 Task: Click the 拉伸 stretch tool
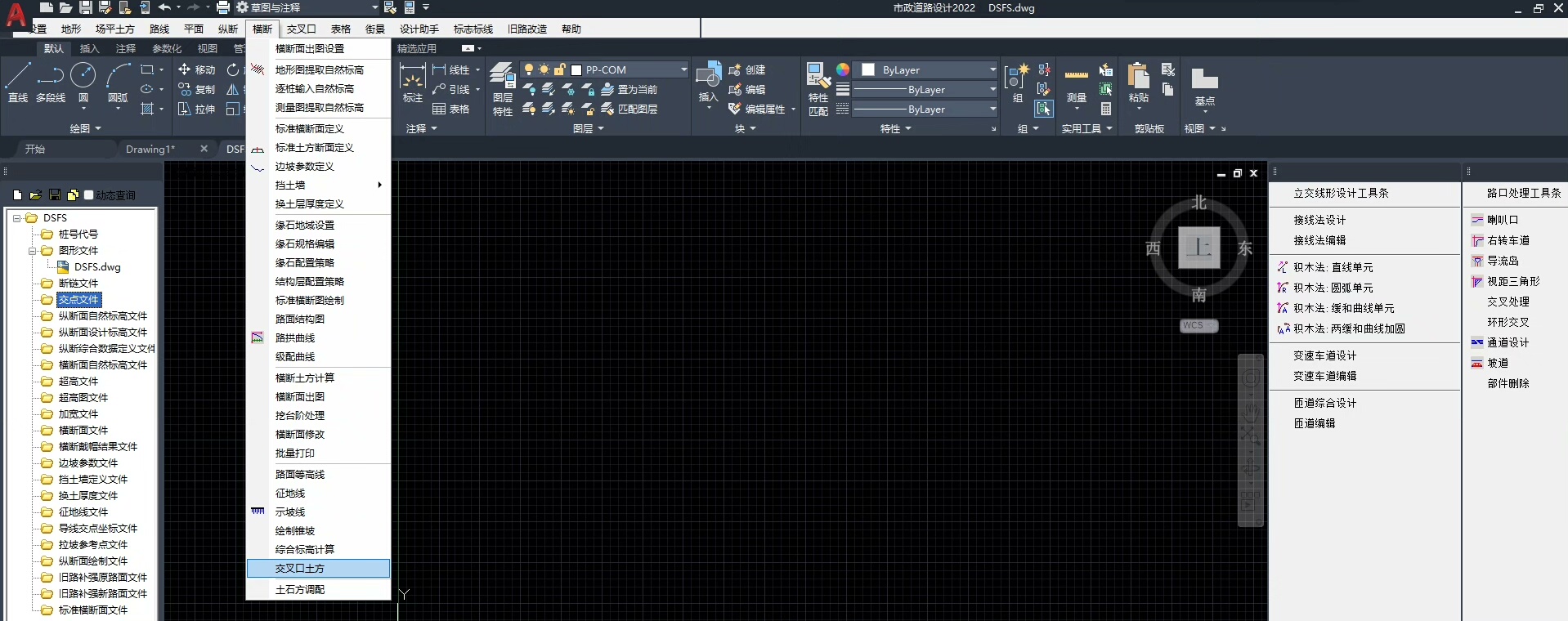(x=196, y=109)
